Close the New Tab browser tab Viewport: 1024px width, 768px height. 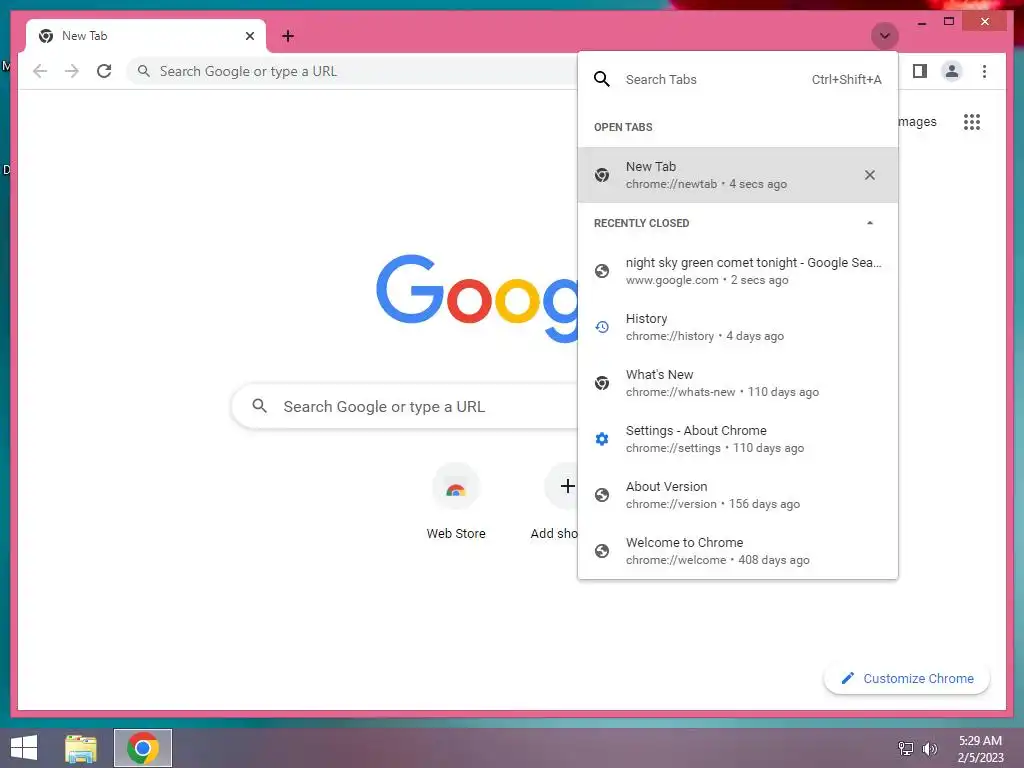click(x=249, y=36)
